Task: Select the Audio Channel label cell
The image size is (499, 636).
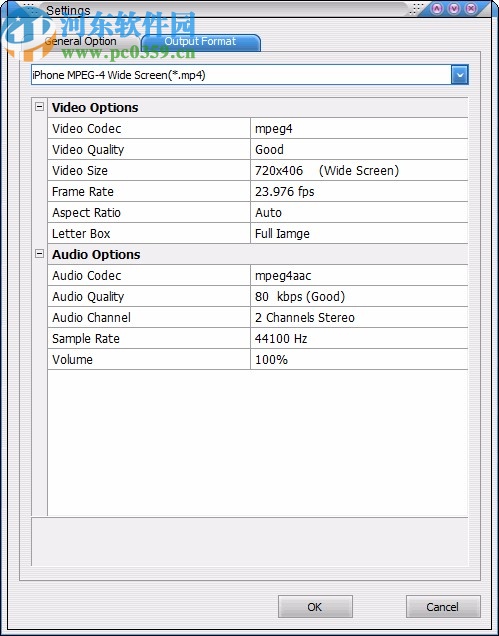Action: click(149, 318)
